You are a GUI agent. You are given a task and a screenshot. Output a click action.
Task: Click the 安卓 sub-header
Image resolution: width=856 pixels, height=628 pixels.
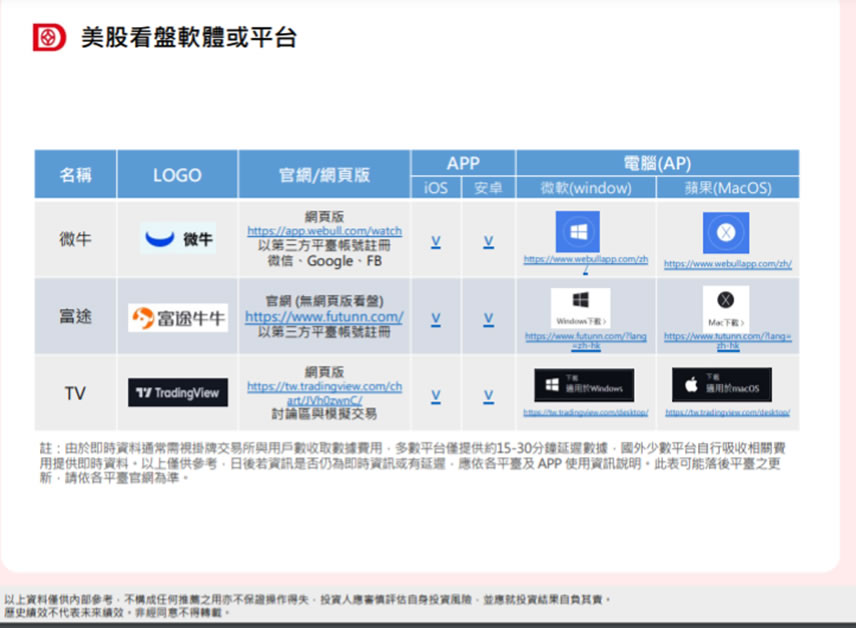pyautogui.click(x=488, y=188)
